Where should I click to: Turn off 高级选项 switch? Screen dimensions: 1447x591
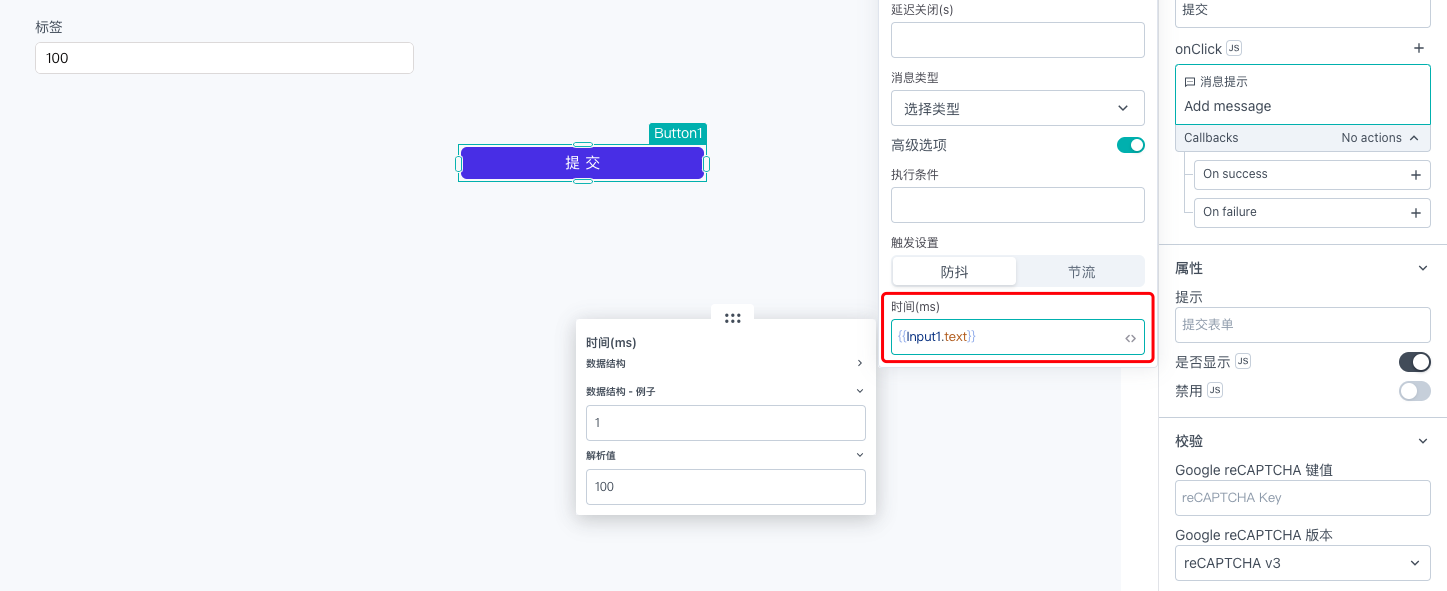coord(1130,145)
